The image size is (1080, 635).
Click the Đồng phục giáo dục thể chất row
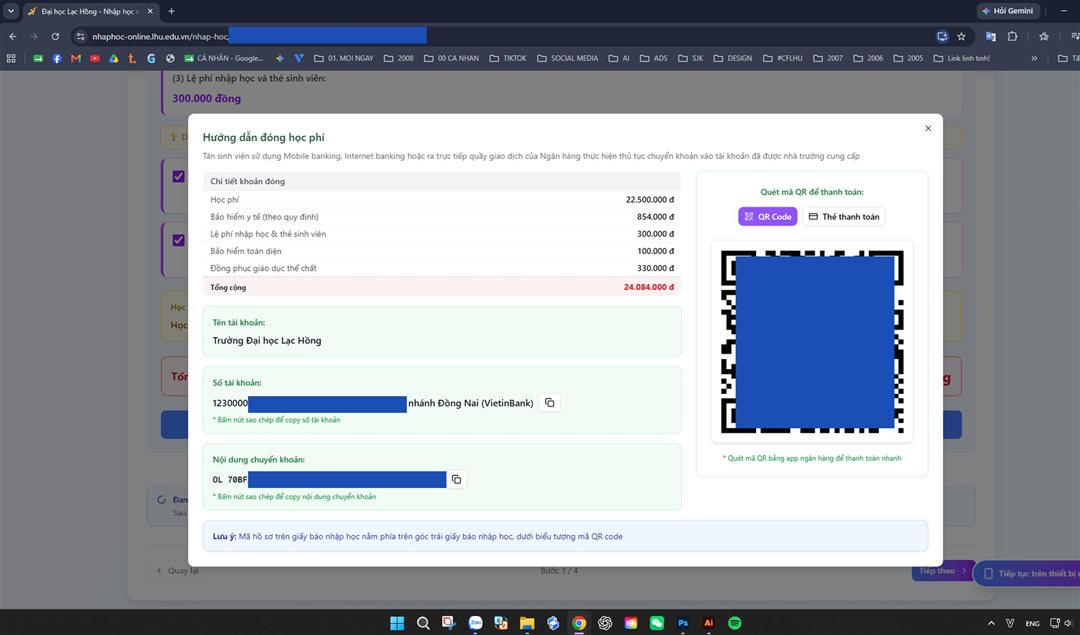pos(442,269)
